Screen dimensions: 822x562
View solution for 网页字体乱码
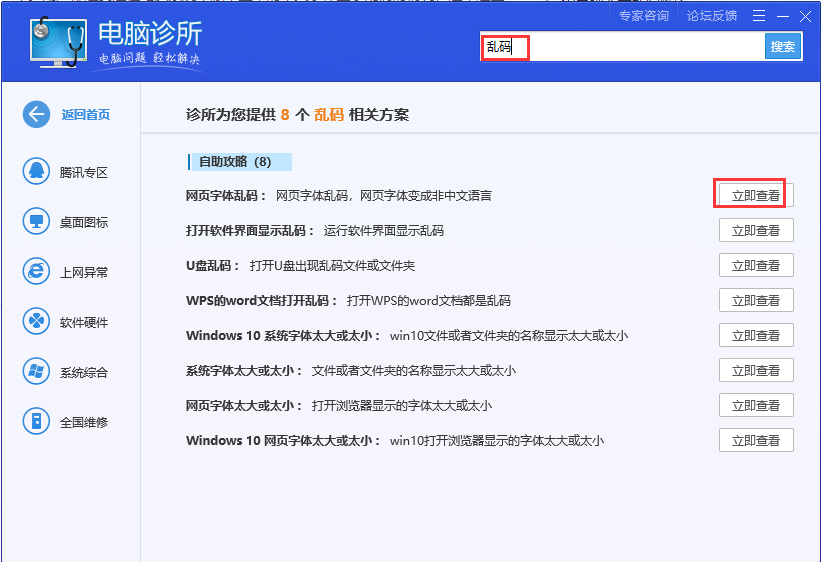[755, 196]
